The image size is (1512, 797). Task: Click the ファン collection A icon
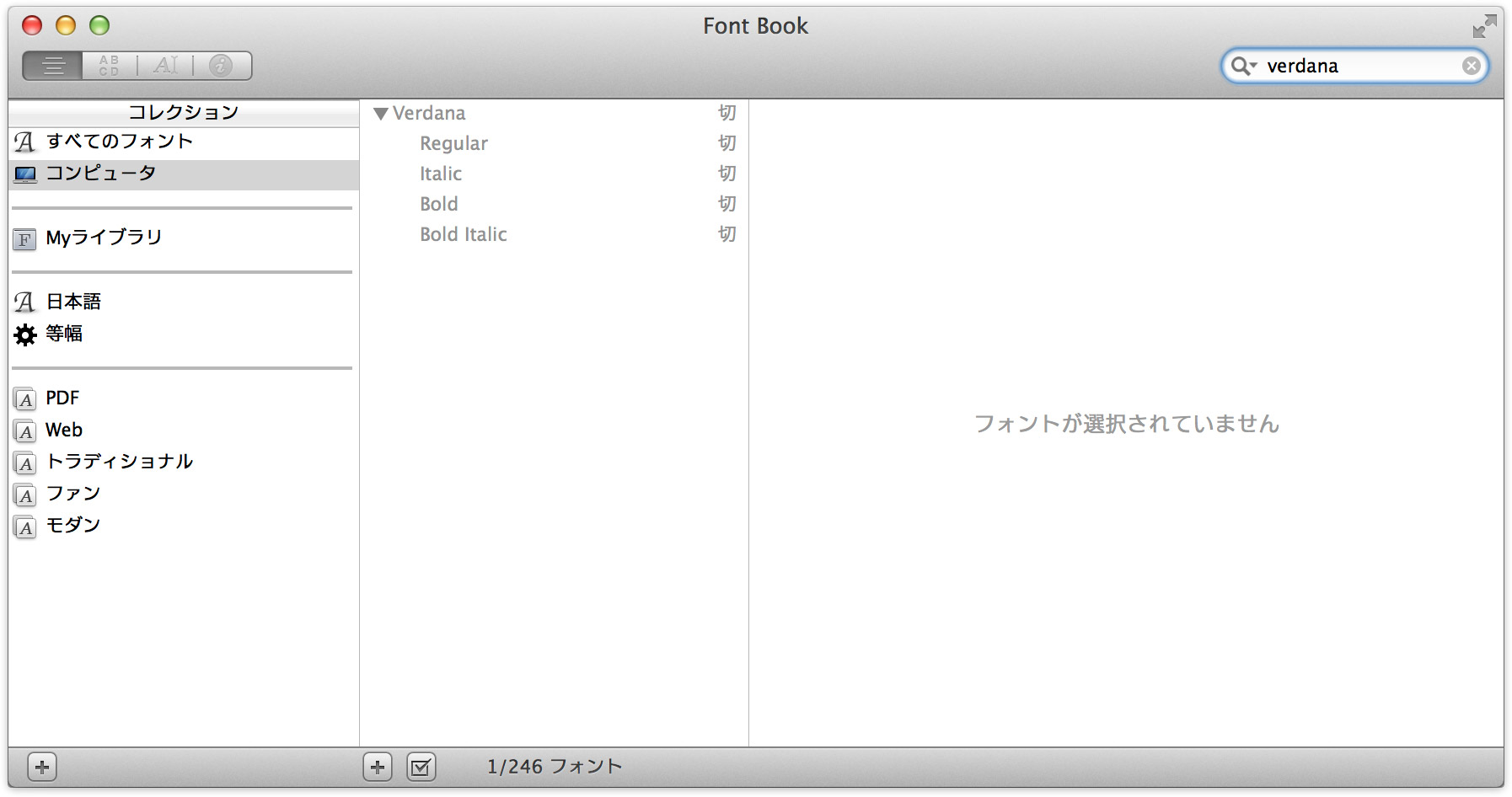pyautogui.click(x=25, y=495)
